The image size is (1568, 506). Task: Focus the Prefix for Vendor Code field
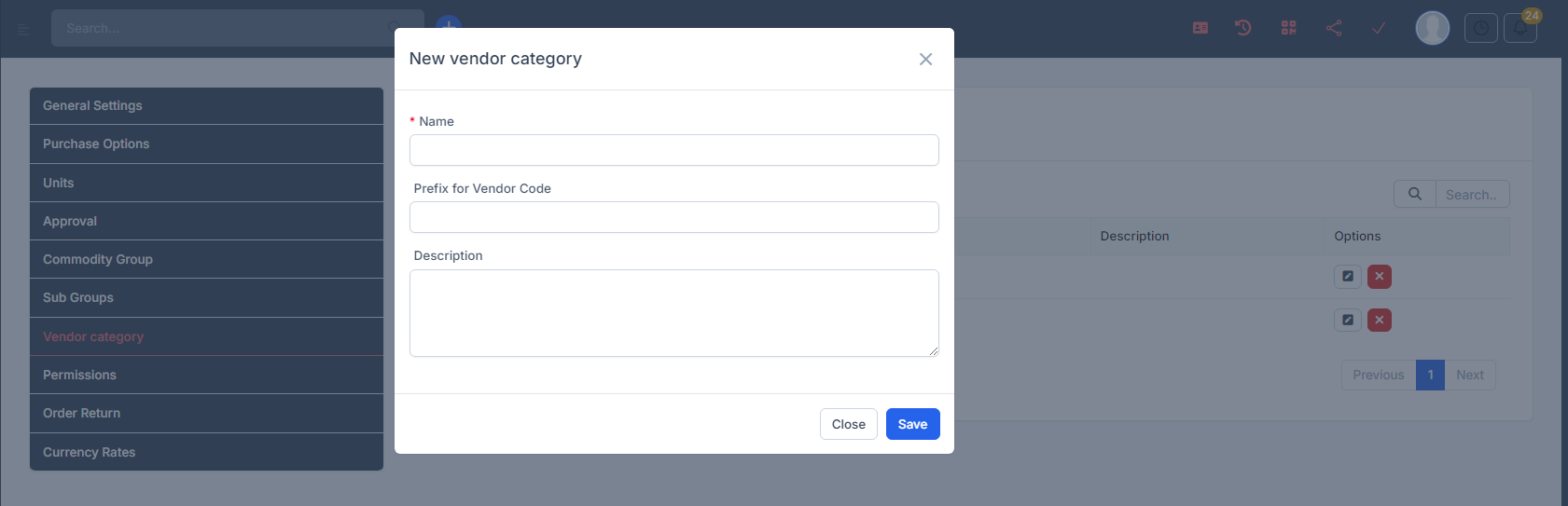673,217
